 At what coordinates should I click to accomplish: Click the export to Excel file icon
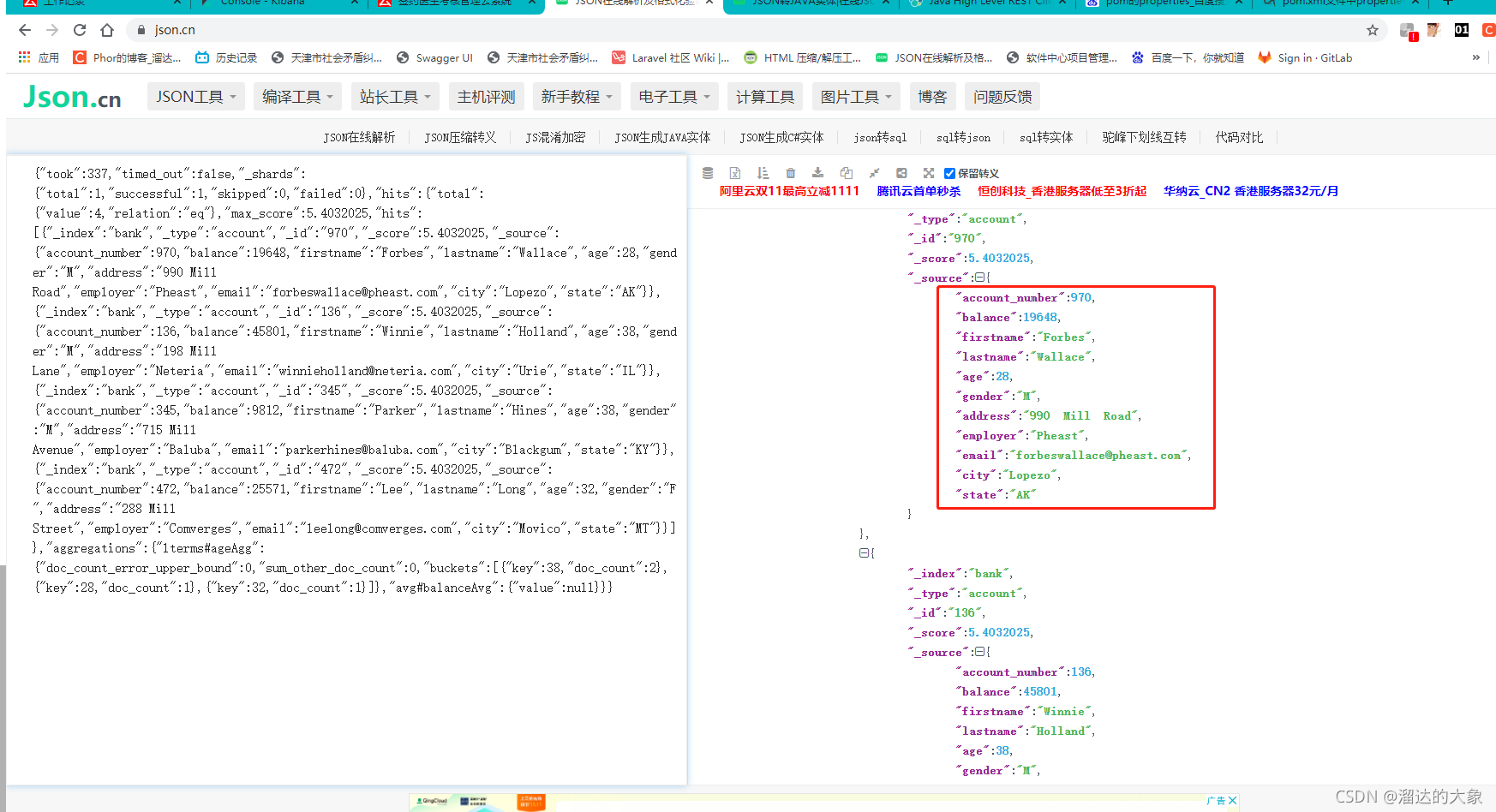[x=735, y=173]
